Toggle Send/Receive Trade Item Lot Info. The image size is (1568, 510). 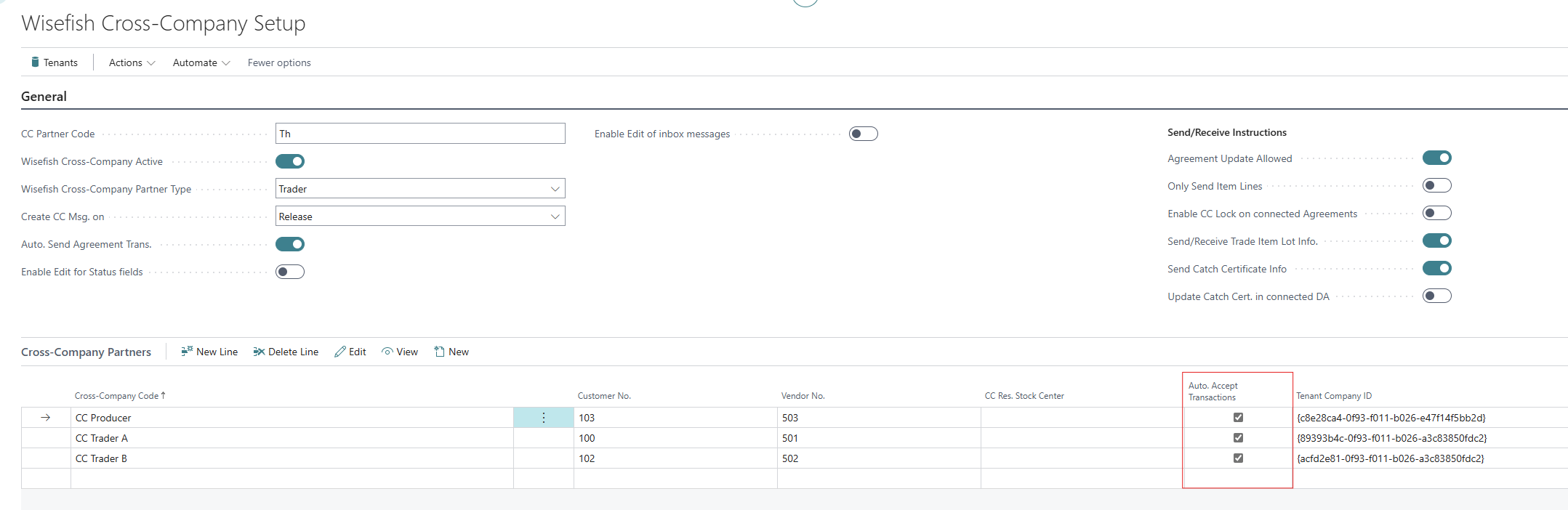[x=1437, y=240]
